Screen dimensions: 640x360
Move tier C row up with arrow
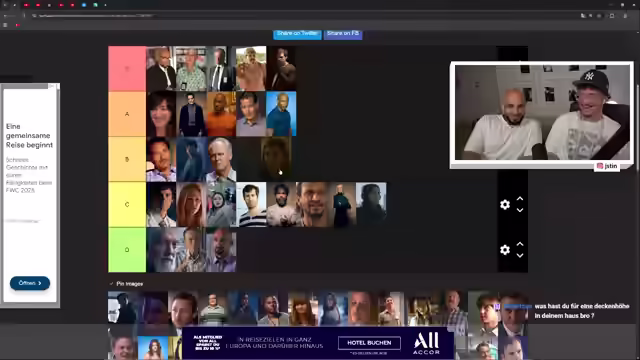tap(520, 199)
